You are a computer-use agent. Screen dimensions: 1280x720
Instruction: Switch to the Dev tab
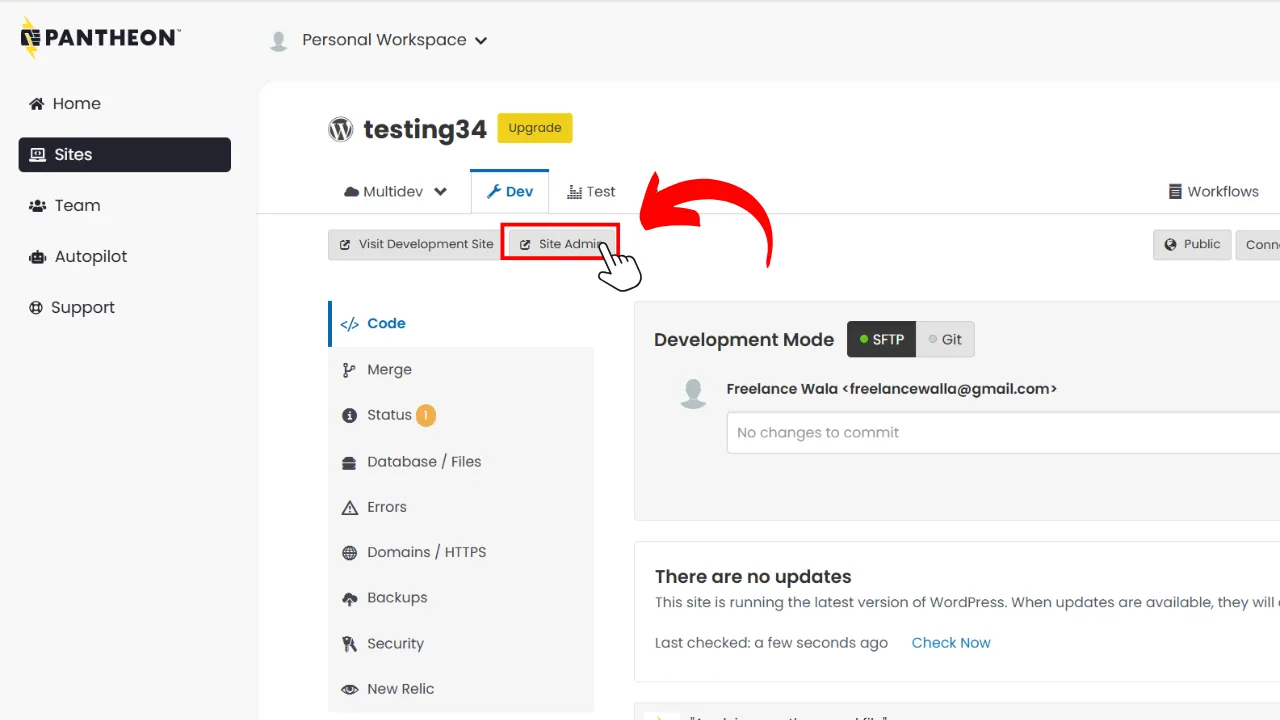510,192
